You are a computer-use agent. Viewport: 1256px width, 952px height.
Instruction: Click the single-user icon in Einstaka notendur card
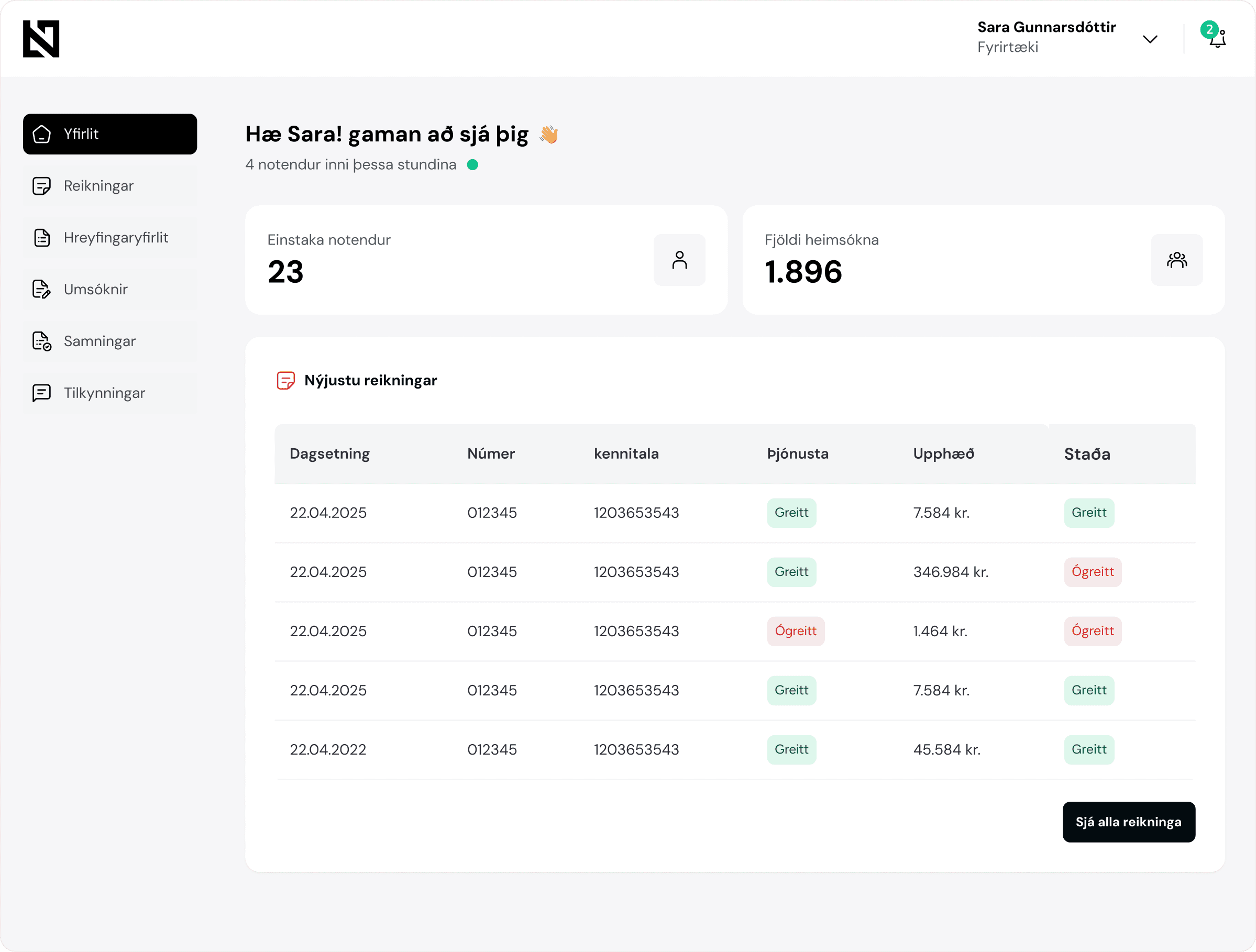[679, 260]
